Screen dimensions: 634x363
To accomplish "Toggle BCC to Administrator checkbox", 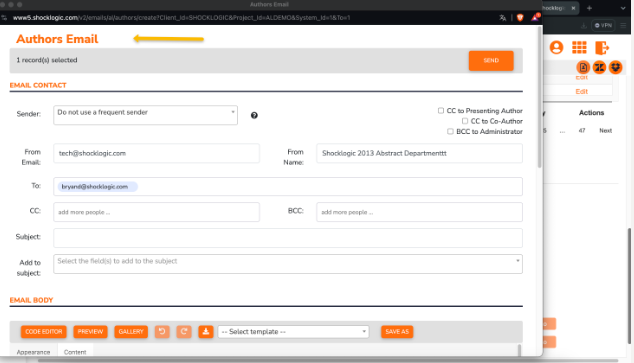I will tap(450, 132).
